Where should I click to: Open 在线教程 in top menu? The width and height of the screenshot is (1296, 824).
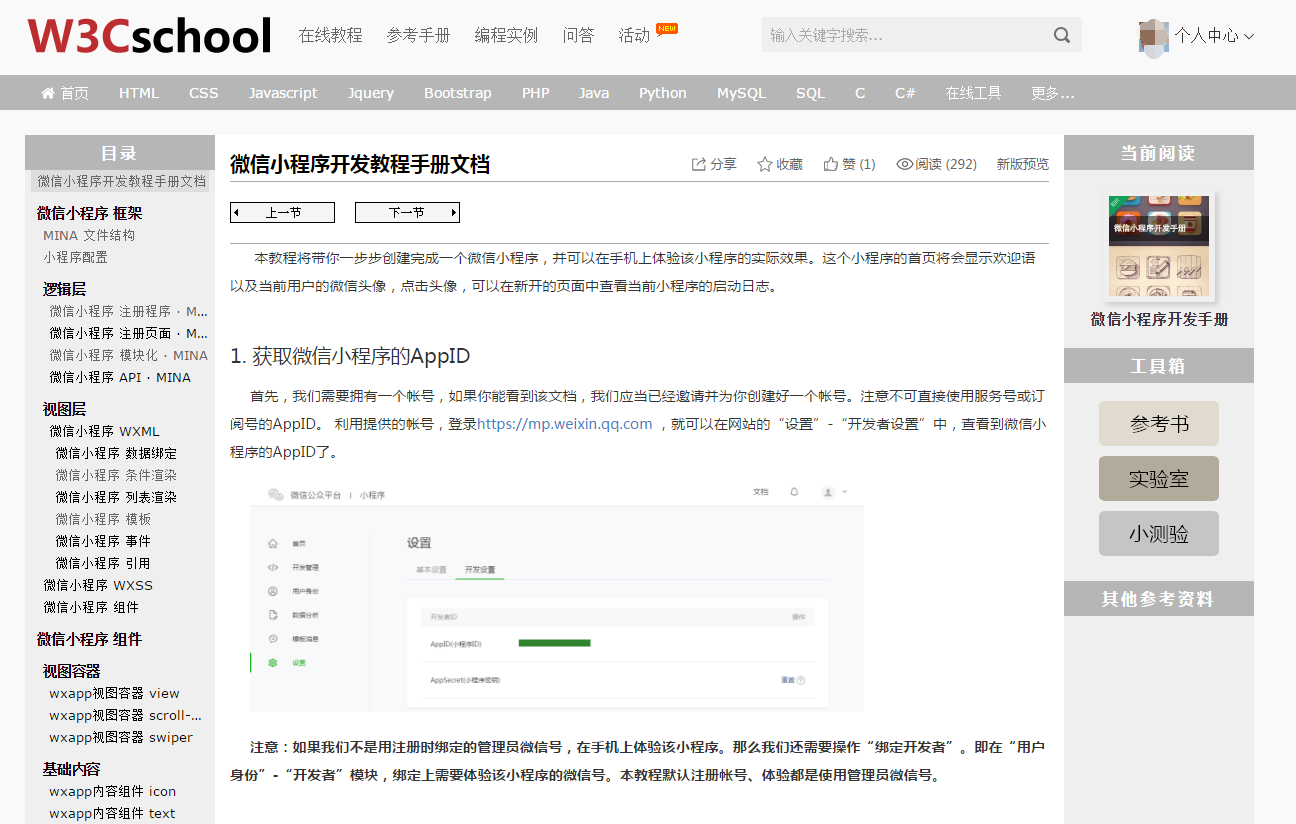point(330,35)
